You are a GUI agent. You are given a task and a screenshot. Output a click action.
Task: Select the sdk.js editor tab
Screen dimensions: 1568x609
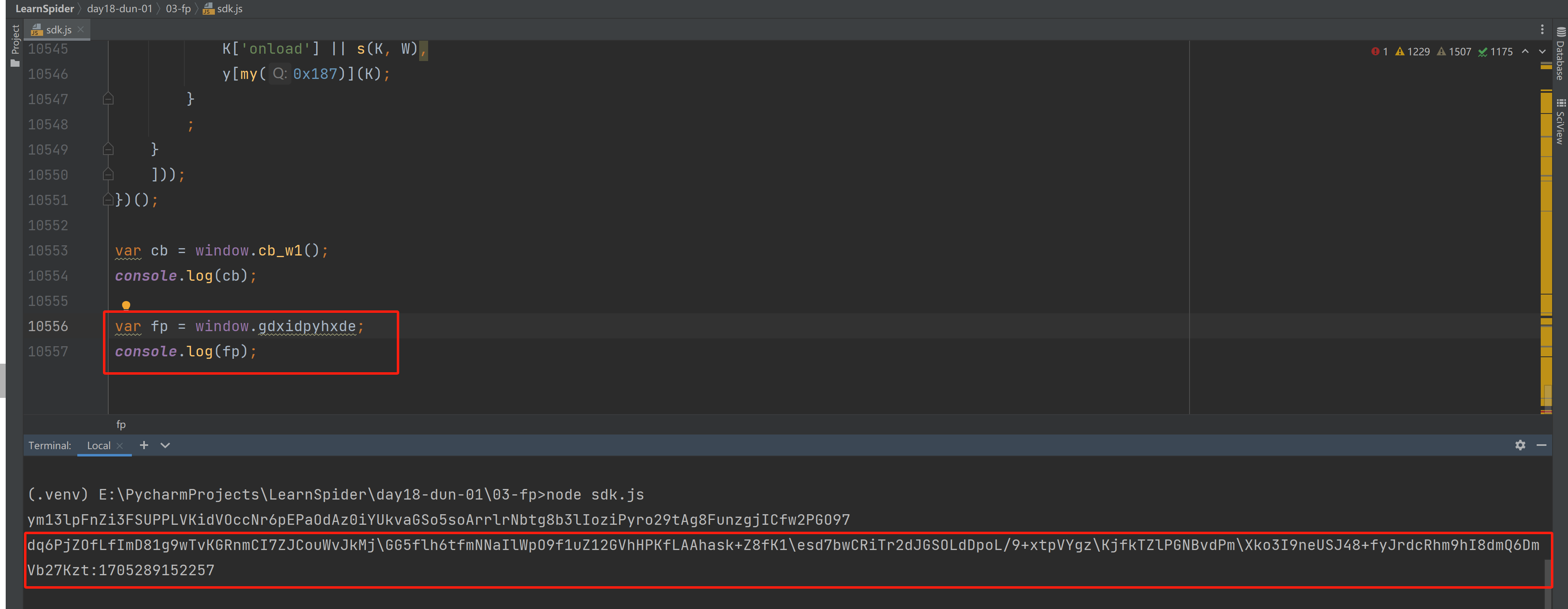[x=58, y=29]
